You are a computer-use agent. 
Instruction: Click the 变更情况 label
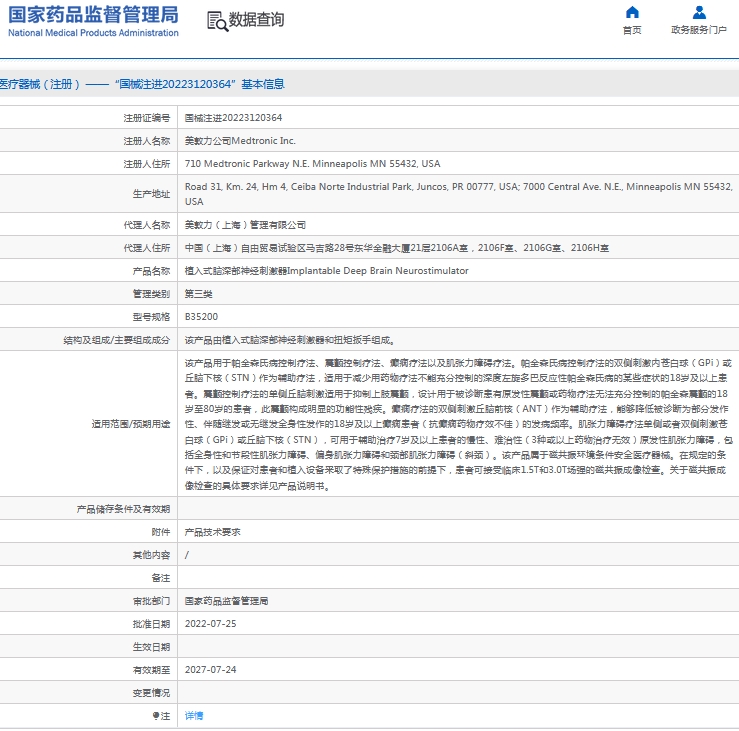tap(151, 693)
